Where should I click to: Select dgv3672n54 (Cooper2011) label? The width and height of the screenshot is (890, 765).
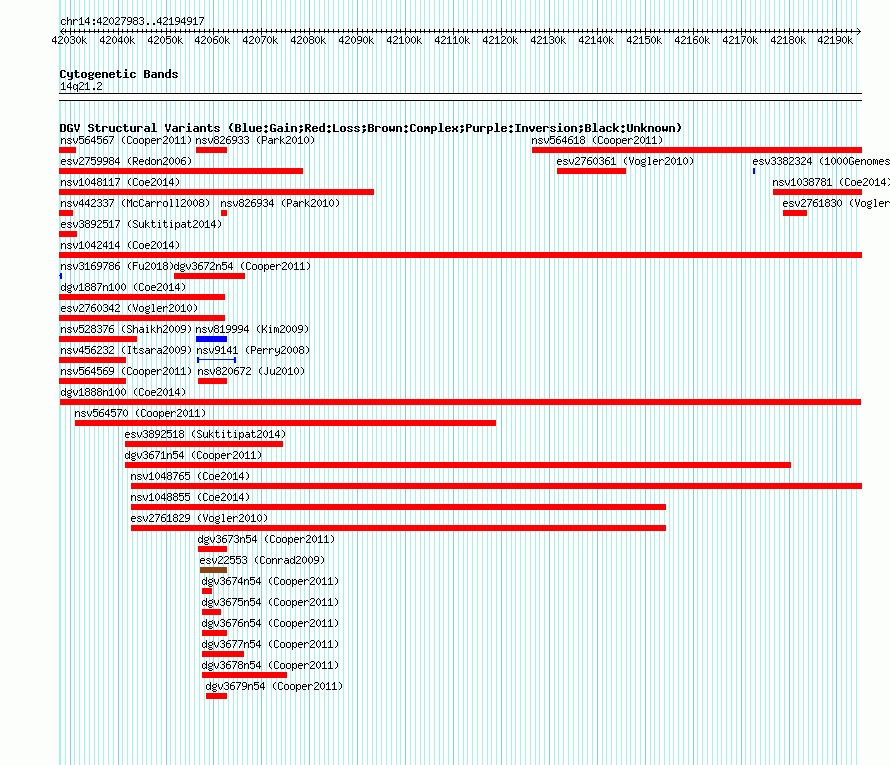pyautogui.click(x=242, y=266)
